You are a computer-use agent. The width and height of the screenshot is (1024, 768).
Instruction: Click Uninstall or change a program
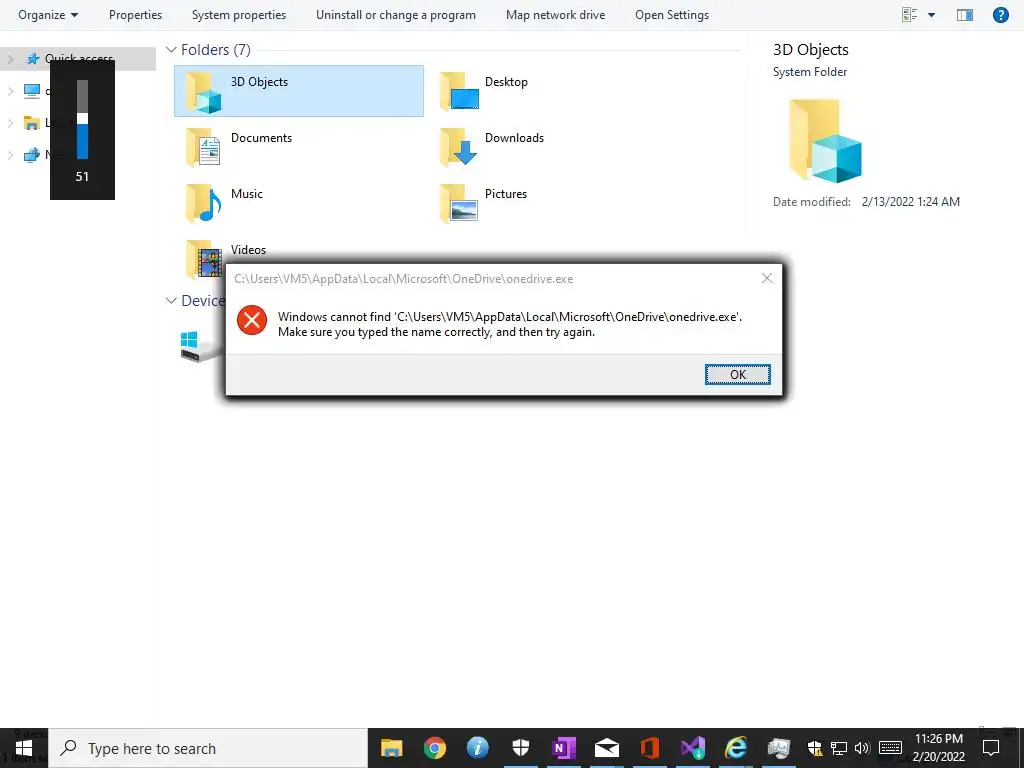(x=396, y=14)
